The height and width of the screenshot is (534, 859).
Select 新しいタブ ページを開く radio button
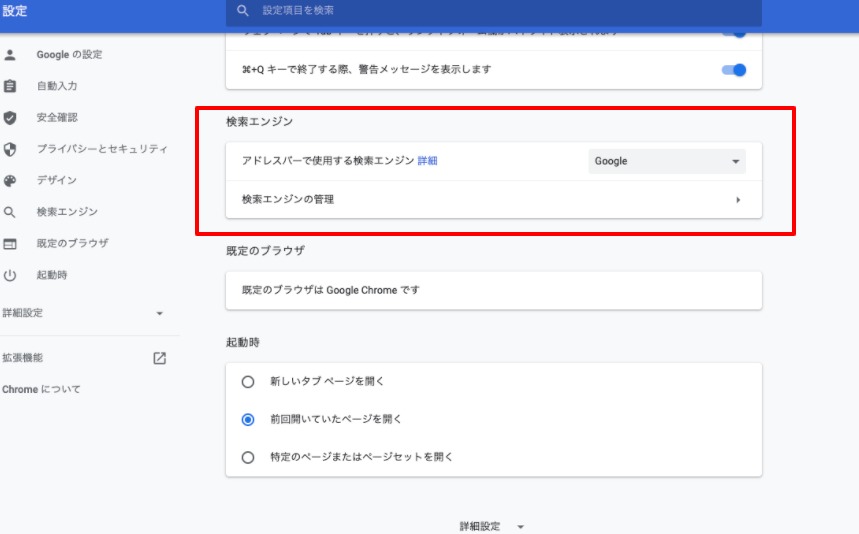[248, 381]
